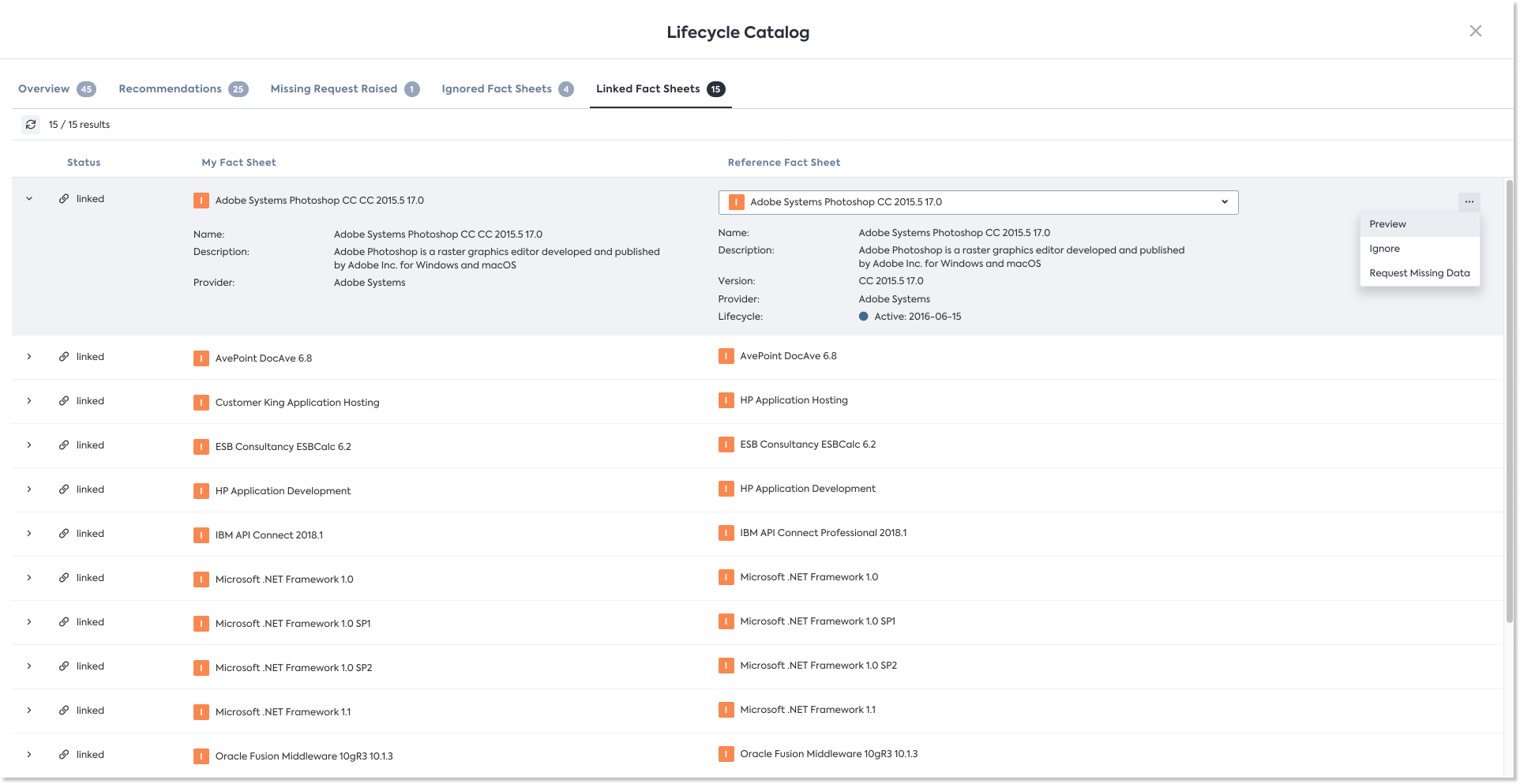The height and width of the screenshot is (784, 1520).
Task: Click lifecycle value Active: 2016-06-15
Action: click(918, 317)
